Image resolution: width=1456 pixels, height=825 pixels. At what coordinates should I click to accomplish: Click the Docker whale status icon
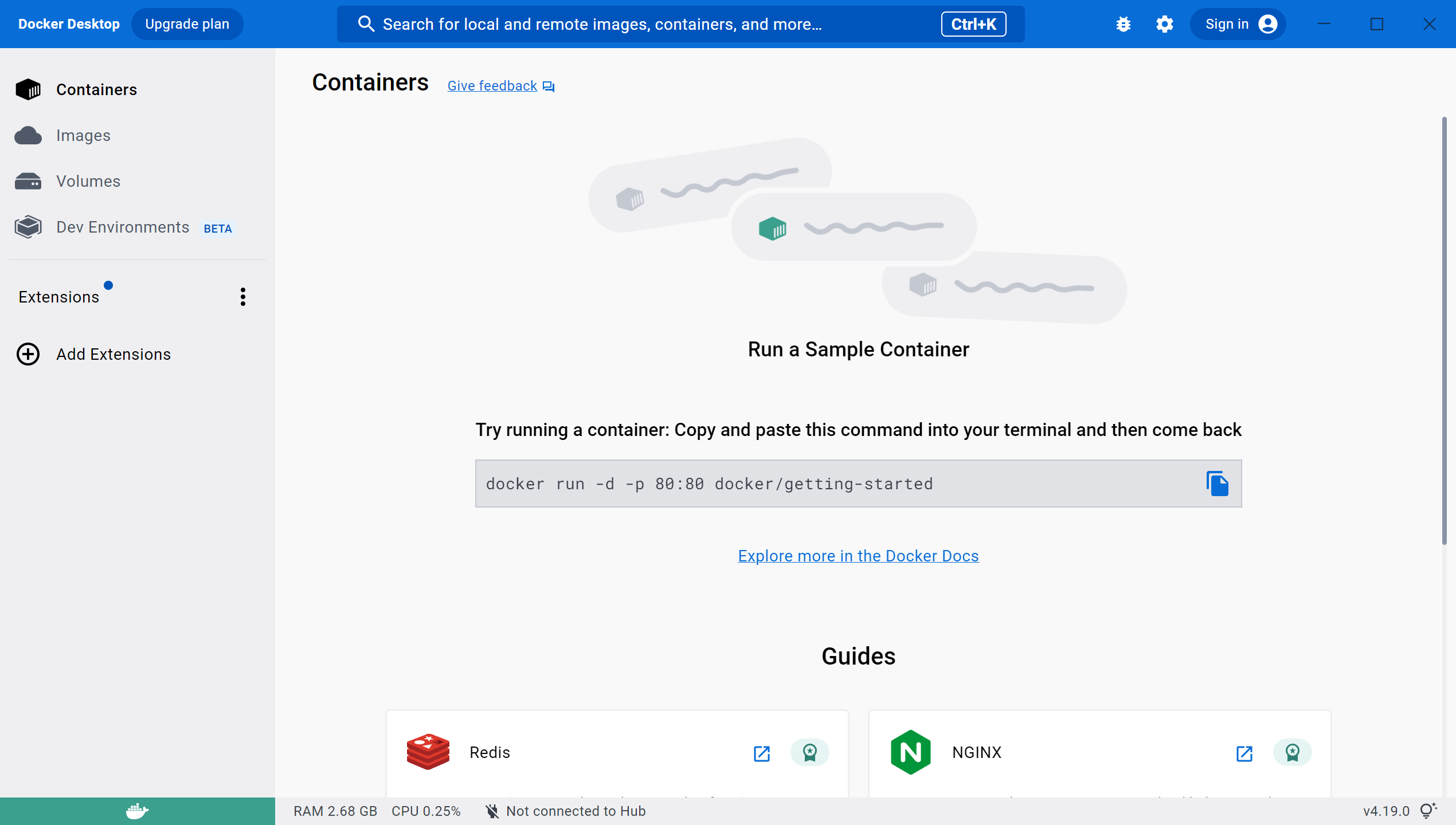(x=138, y=811)
